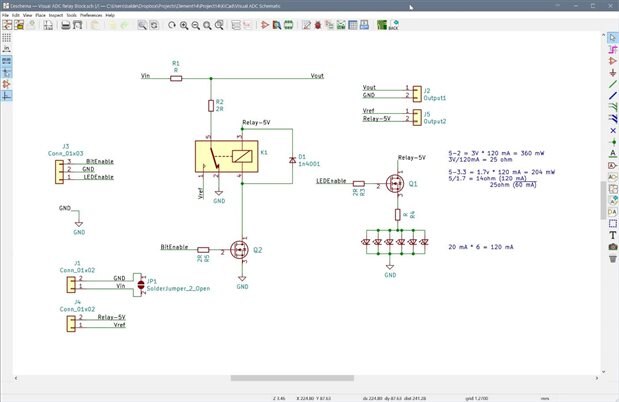Click the Zoom In magnifier icon

pyautogui.click(x=185, y=26)
